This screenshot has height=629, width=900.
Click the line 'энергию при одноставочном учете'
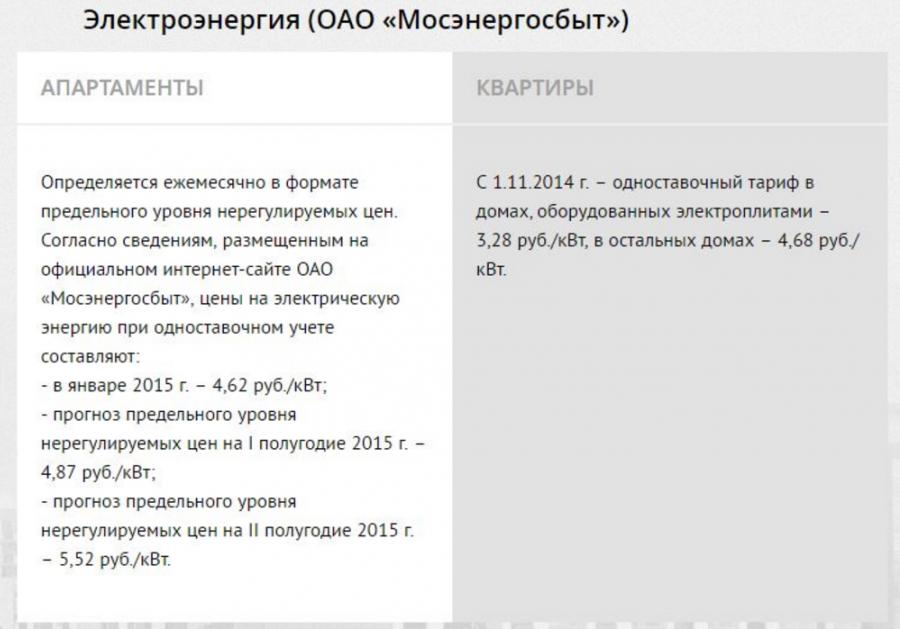[x=187, y=328]
